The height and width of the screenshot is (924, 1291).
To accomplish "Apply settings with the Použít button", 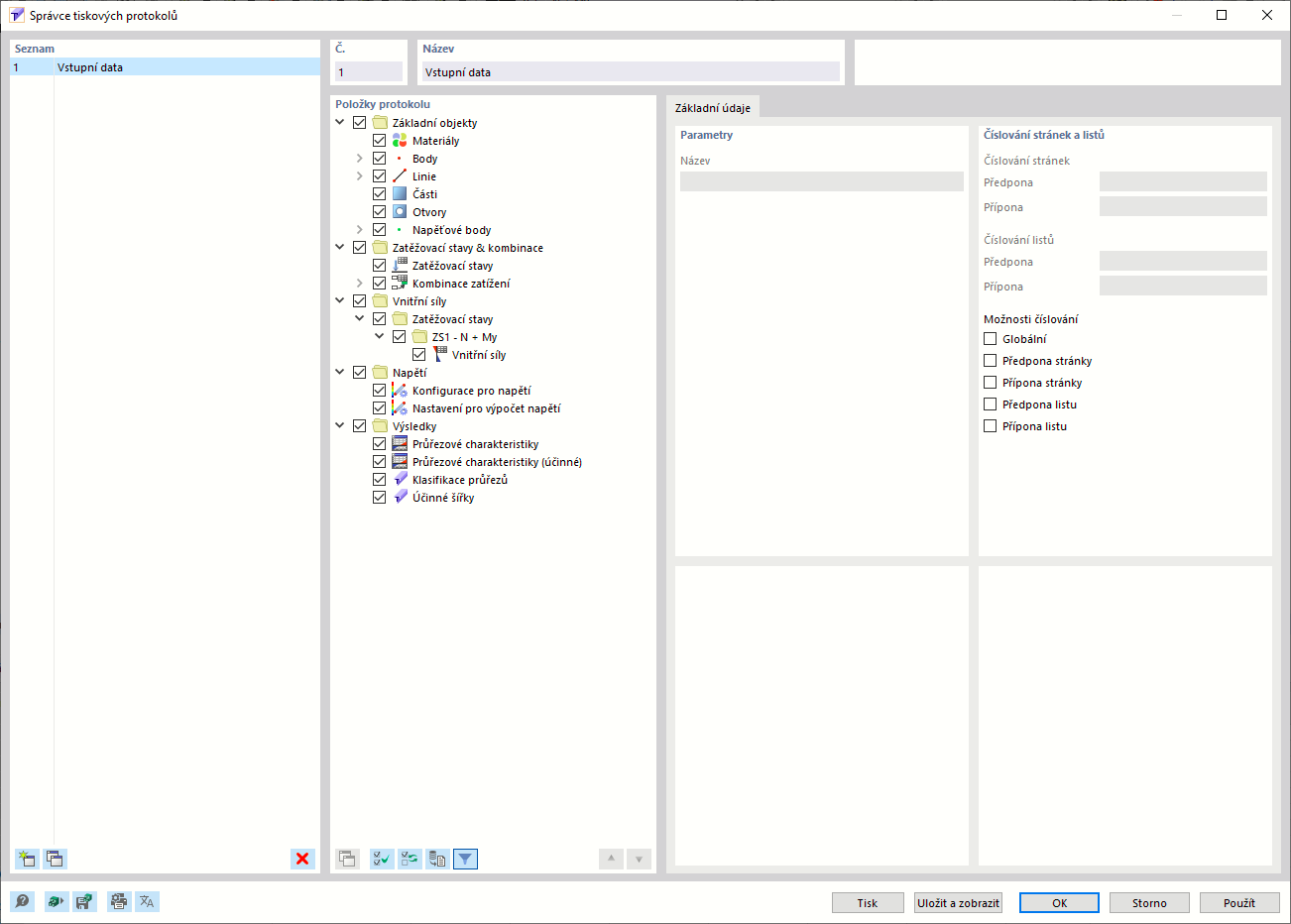I will point(1239,903).
